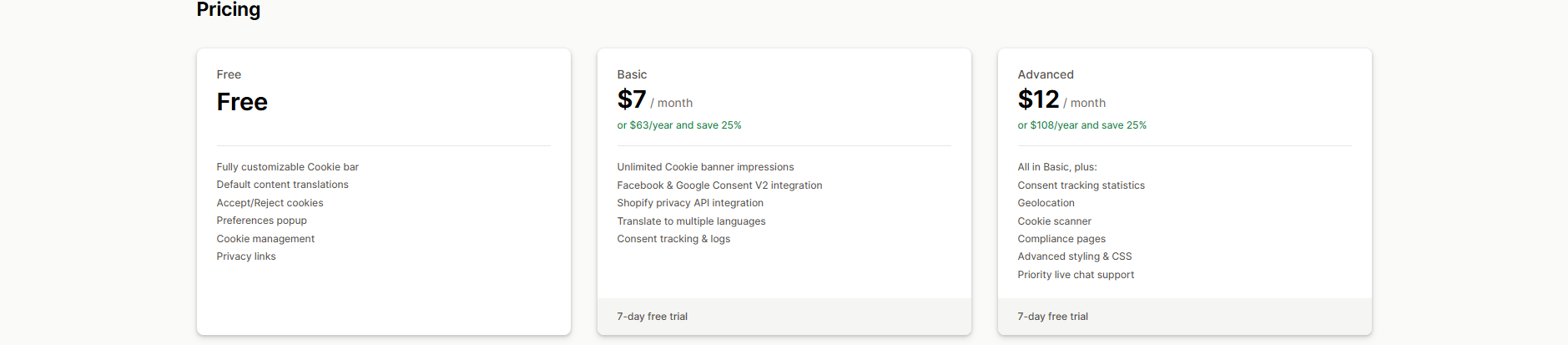Click Facebook & Google Consent V2 integration
Image resolution: width=1568 pixels, height=345 pixels.
(x=719, y=185)
